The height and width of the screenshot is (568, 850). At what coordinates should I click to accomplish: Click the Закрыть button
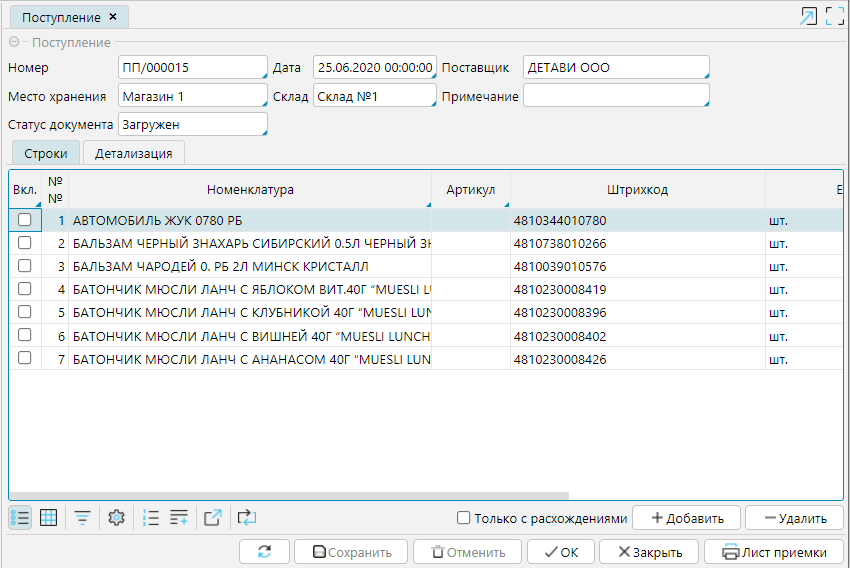(x=649, y=552)
